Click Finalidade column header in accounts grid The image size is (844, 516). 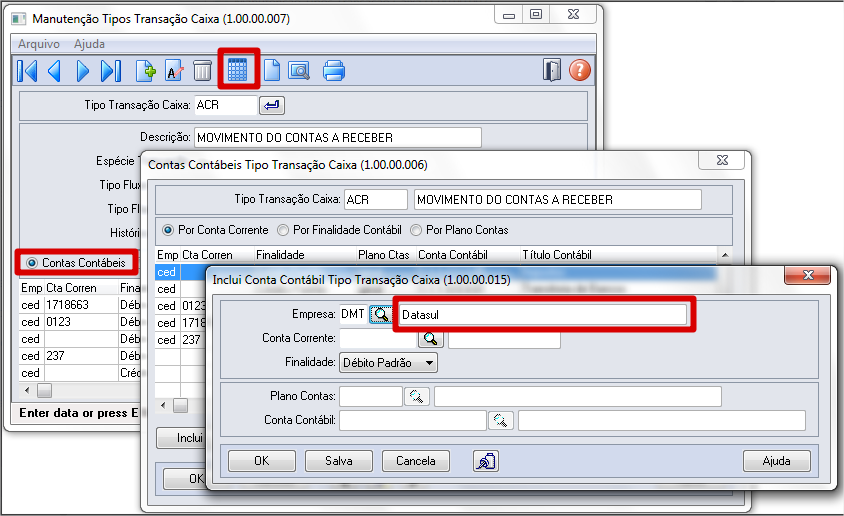(280, 255)
